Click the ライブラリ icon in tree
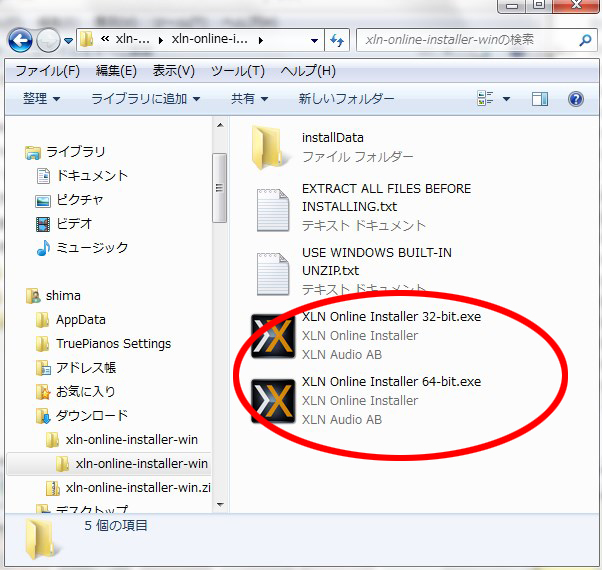This screenshot has width=602, height=570. coord(33,152)
